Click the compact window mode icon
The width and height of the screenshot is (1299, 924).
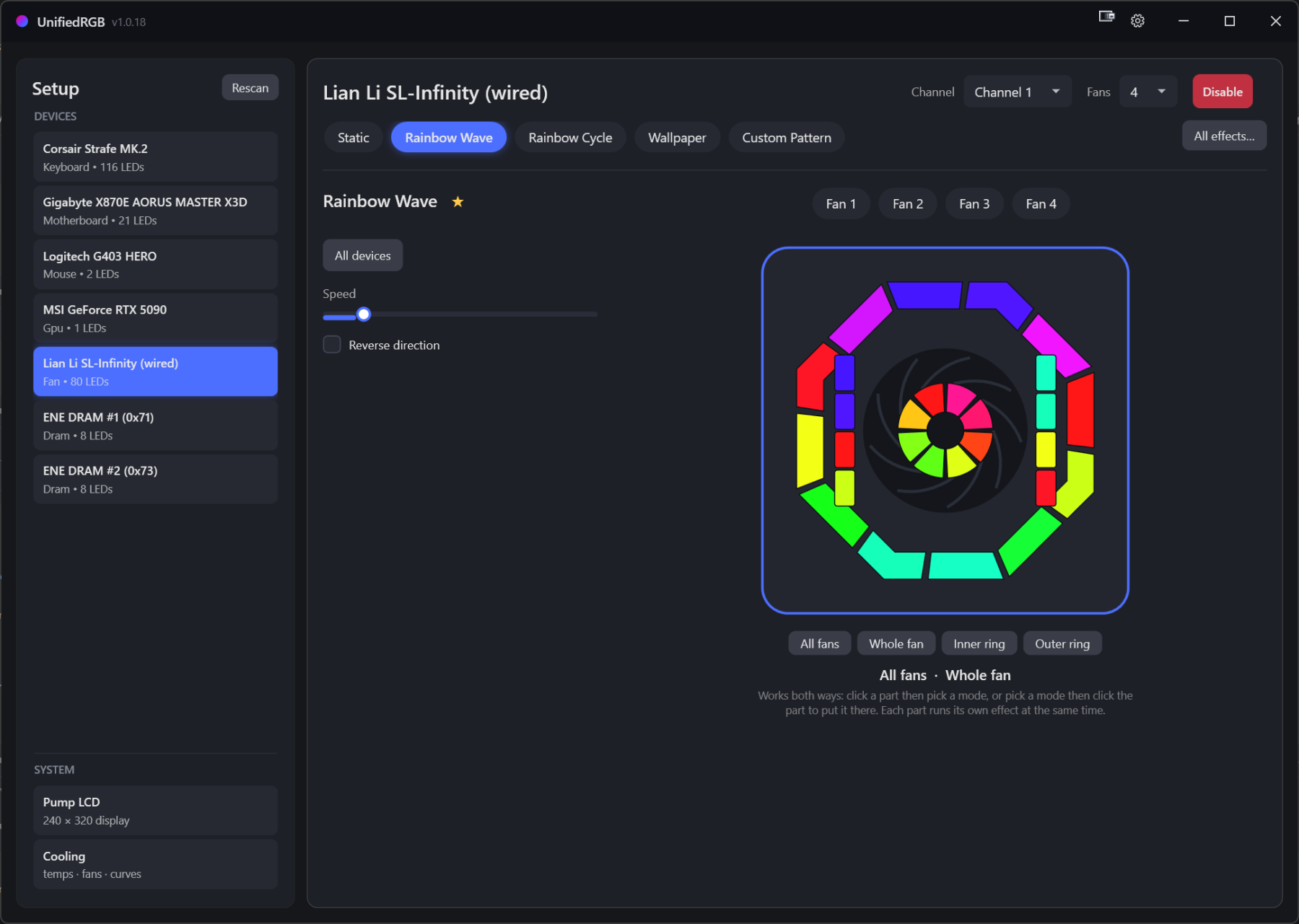point(1106,17)
